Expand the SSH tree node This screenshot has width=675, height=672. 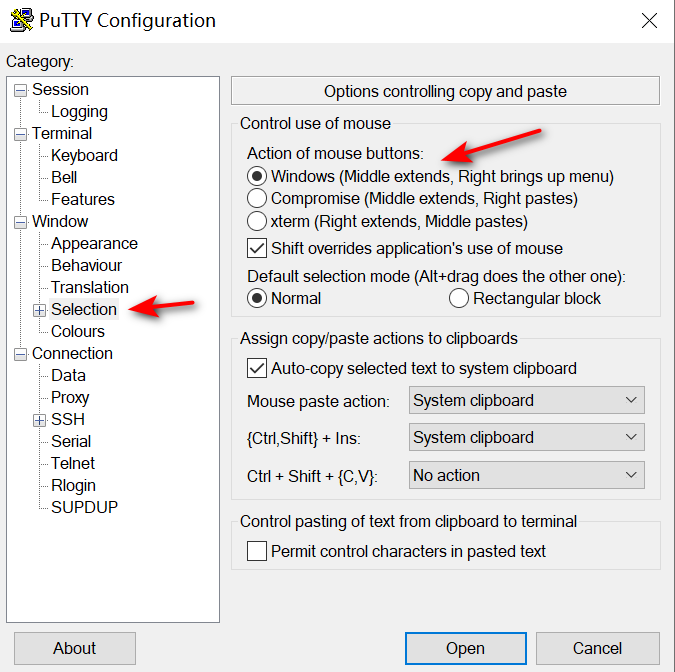tap(40, 420)
